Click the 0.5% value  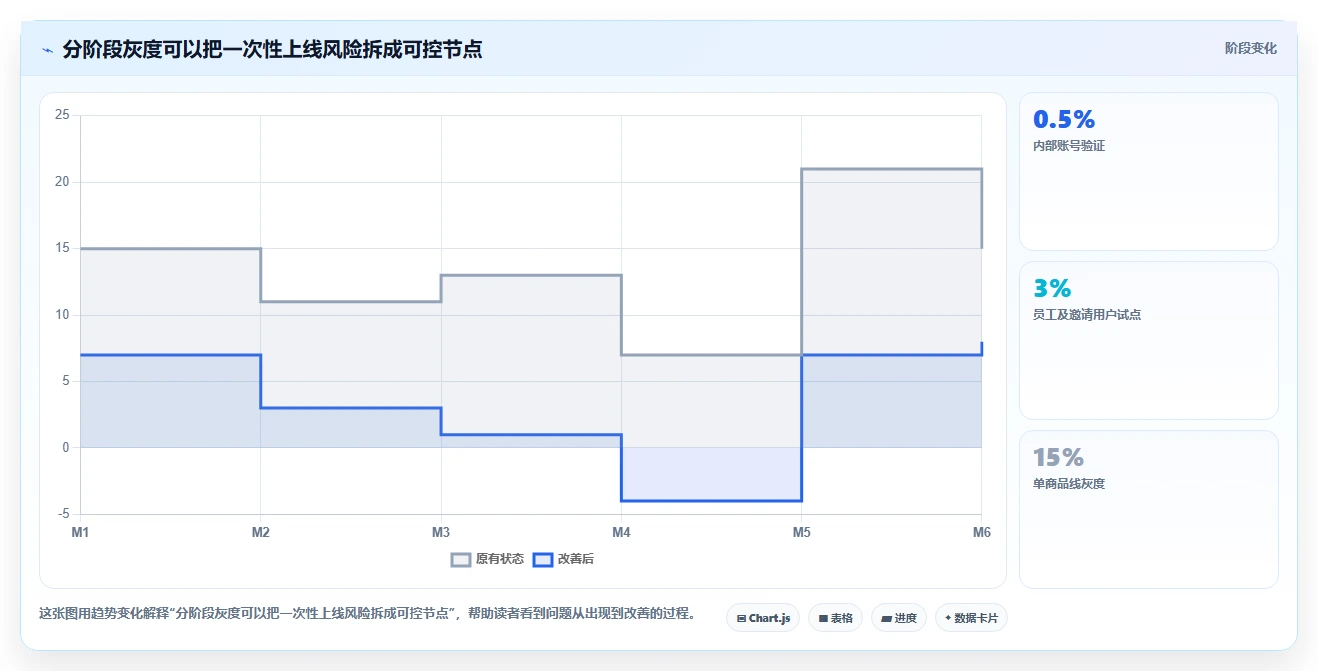pos(1064,119)
